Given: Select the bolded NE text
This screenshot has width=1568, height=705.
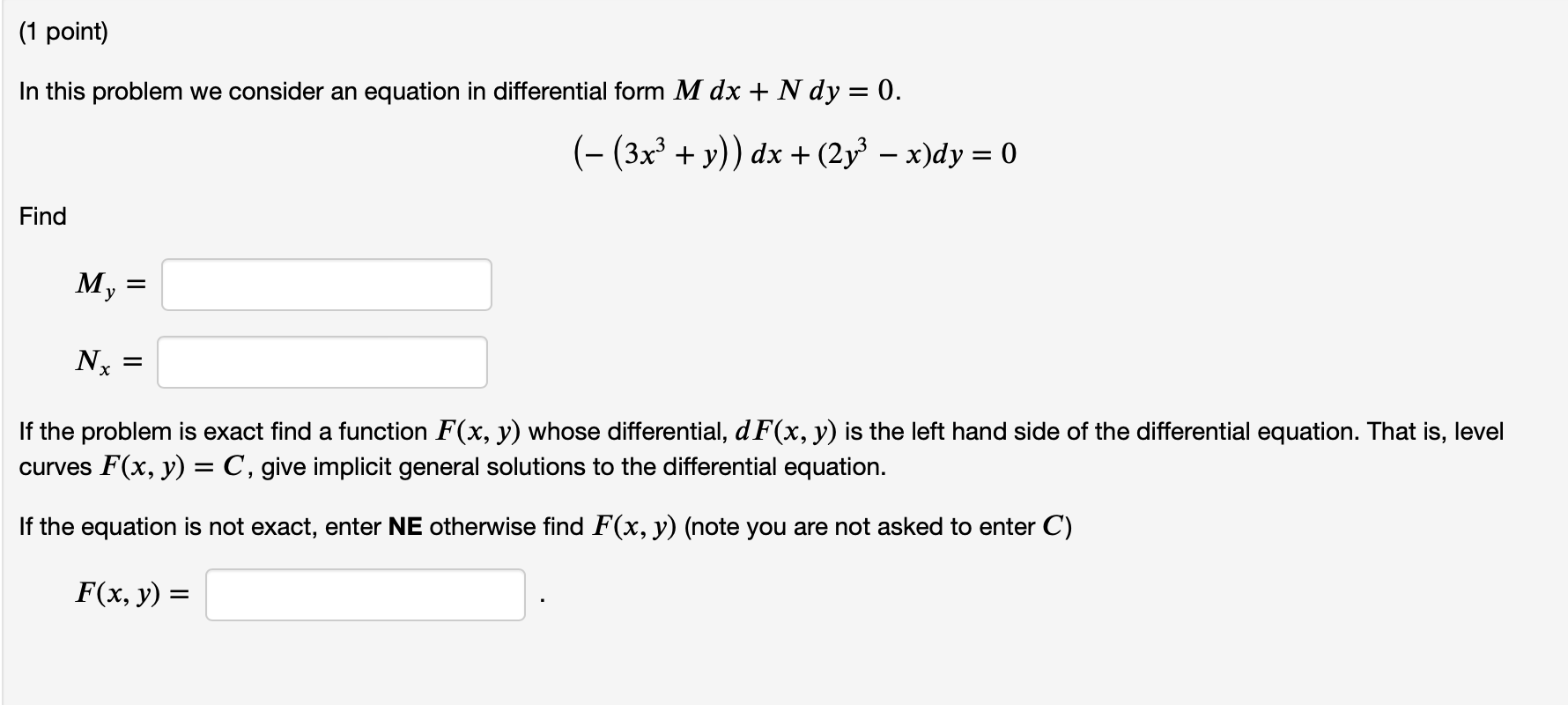Looking at the screenshot, I should pyautogui.click(x=404, y=526).
